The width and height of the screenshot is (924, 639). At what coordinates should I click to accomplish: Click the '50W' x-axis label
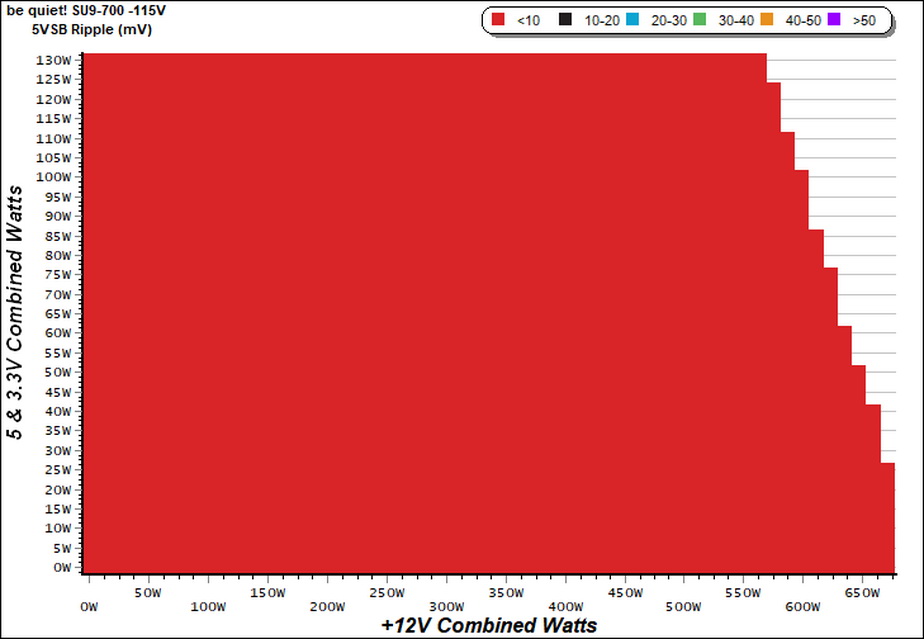point(148,593)
